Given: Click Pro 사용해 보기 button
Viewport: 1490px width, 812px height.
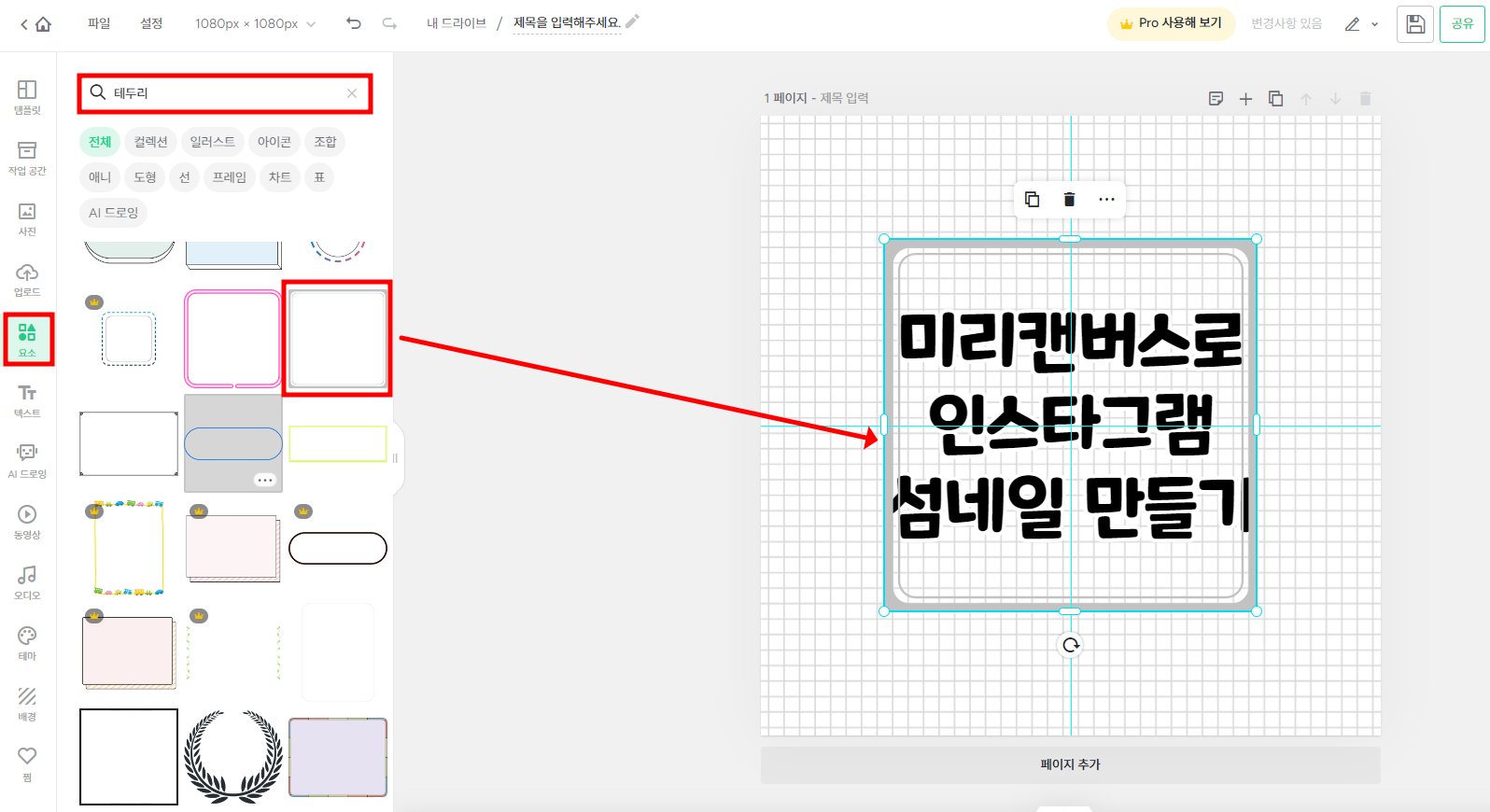Looking at the screenshot, I should [x=1171, y=23].
